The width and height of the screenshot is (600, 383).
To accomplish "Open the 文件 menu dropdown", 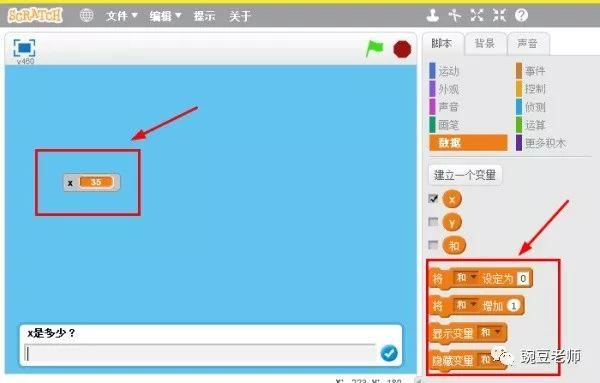I will pyautogui.click(x=121, y=16).
